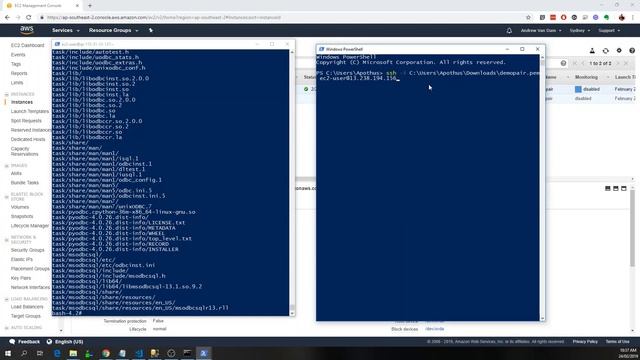Image resolution: width=640 pixels, height=360 pixels.
Task: Switch to the active PowerShell taskbar icon
Action: 204,353
